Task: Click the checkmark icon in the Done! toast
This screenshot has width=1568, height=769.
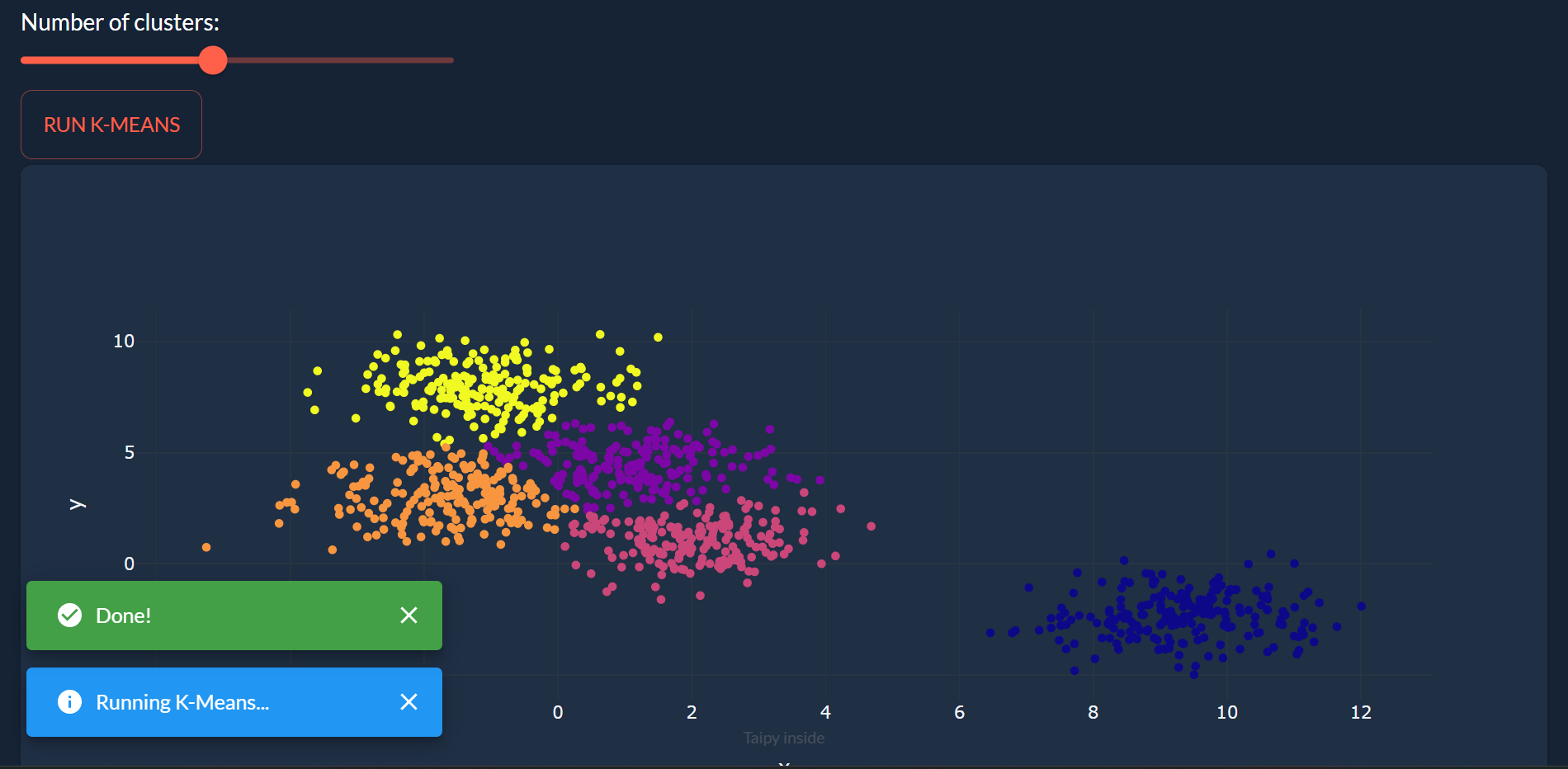Action: [x=70, y=616]
